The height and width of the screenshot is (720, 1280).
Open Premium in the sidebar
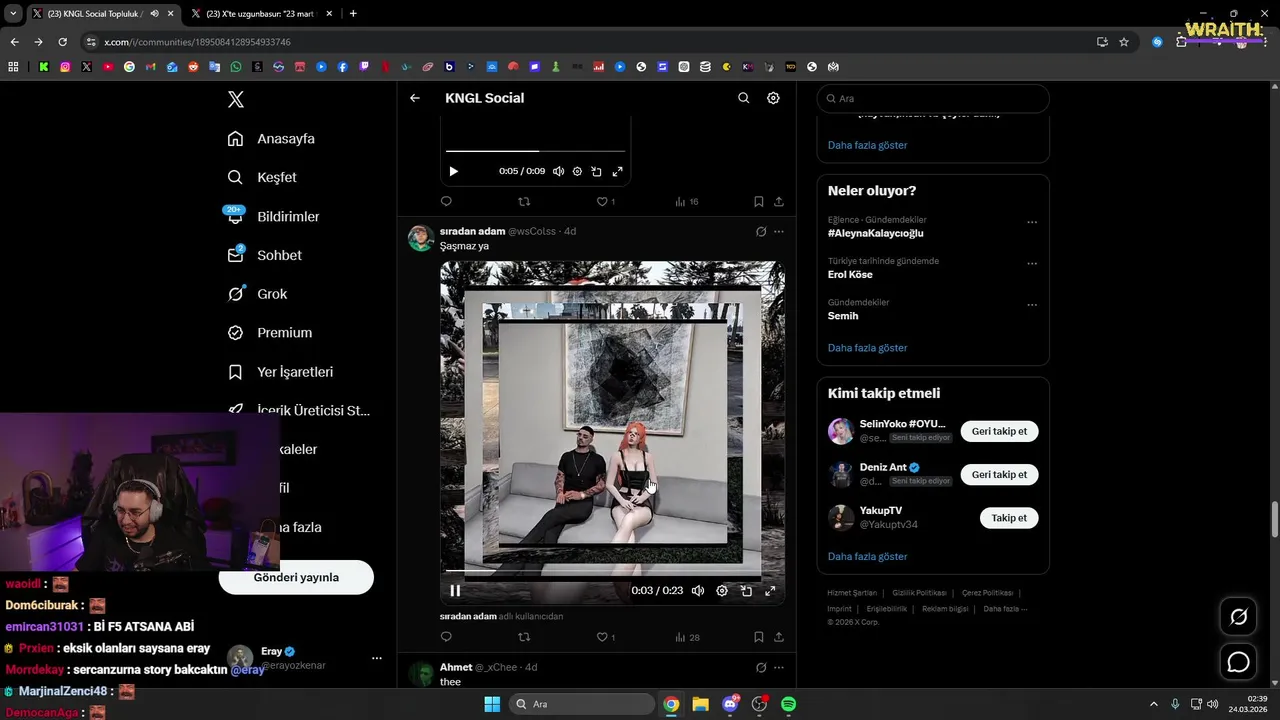click(x=270, y=333)
